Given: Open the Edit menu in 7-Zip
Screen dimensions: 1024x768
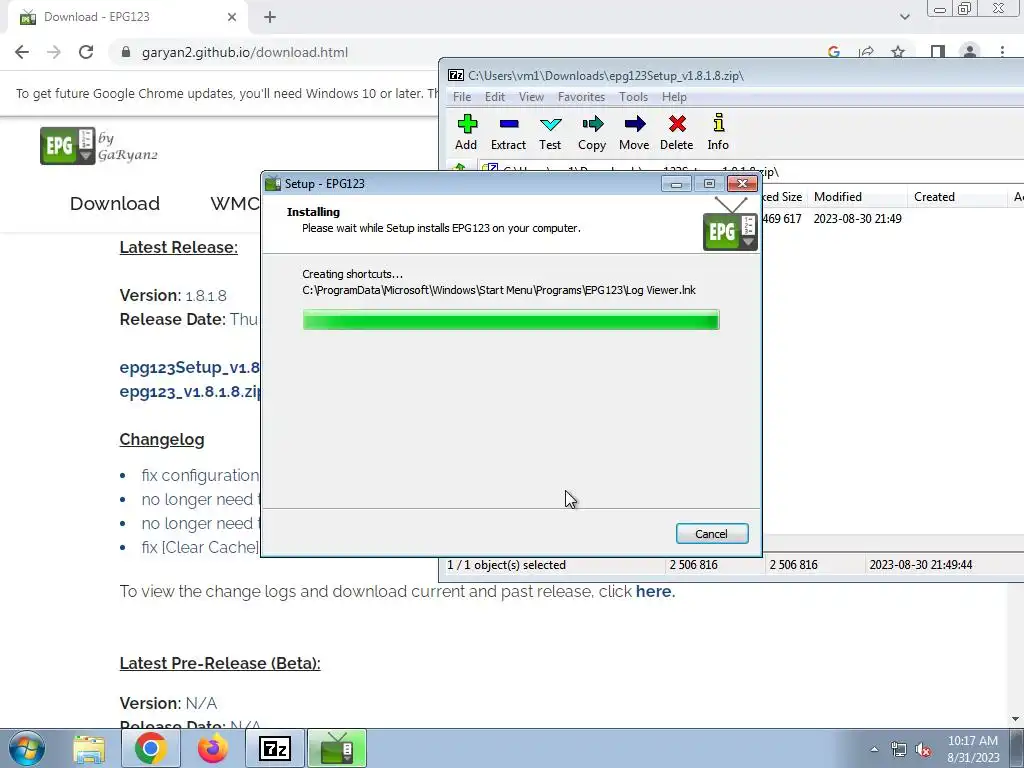Looking at the screenshot, I should pyautogui.click(x=494, y=97).
